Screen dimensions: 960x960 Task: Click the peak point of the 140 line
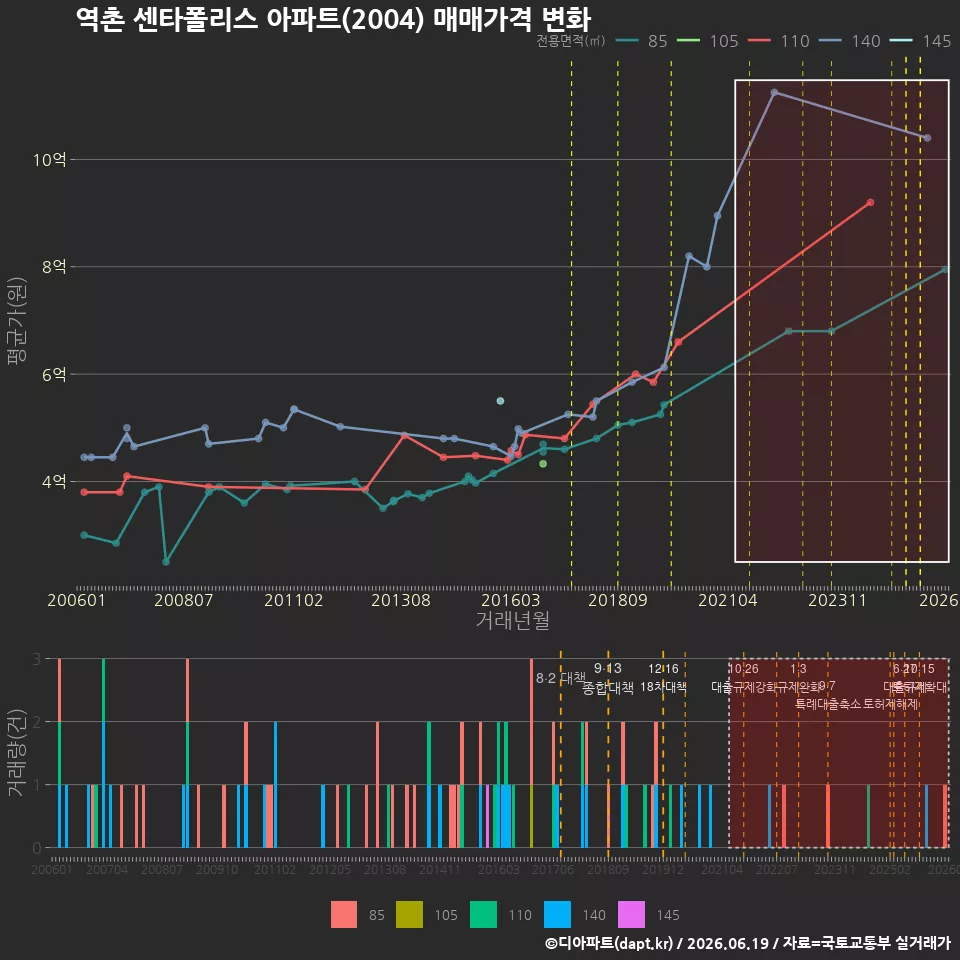tap(774, 92)
